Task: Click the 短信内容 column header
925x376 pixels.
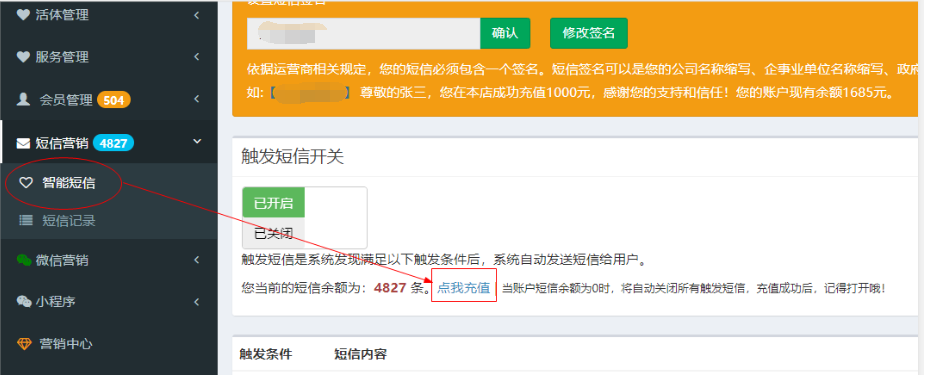Action: pos(360,354)
